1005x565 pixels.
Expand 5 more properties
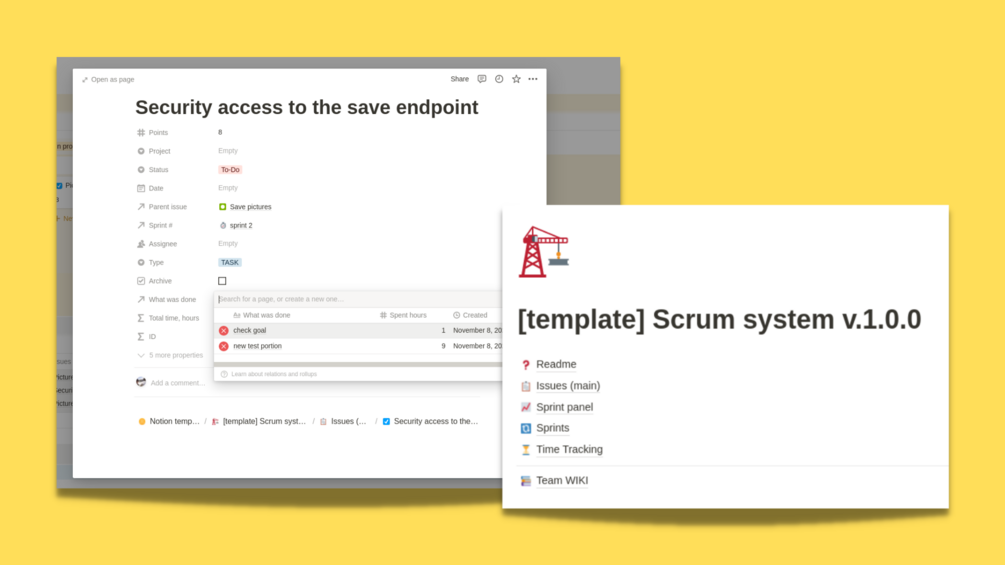coord(170,355)
